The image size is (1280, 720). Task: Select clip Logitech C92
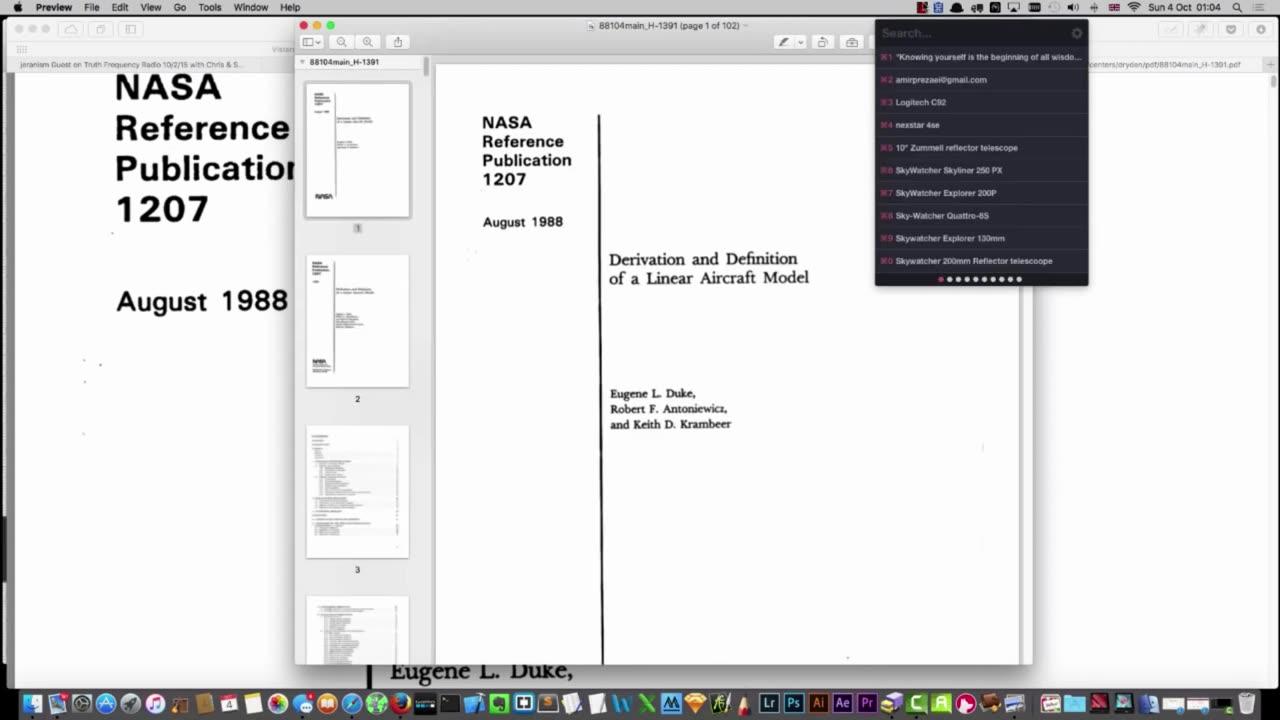981,102
